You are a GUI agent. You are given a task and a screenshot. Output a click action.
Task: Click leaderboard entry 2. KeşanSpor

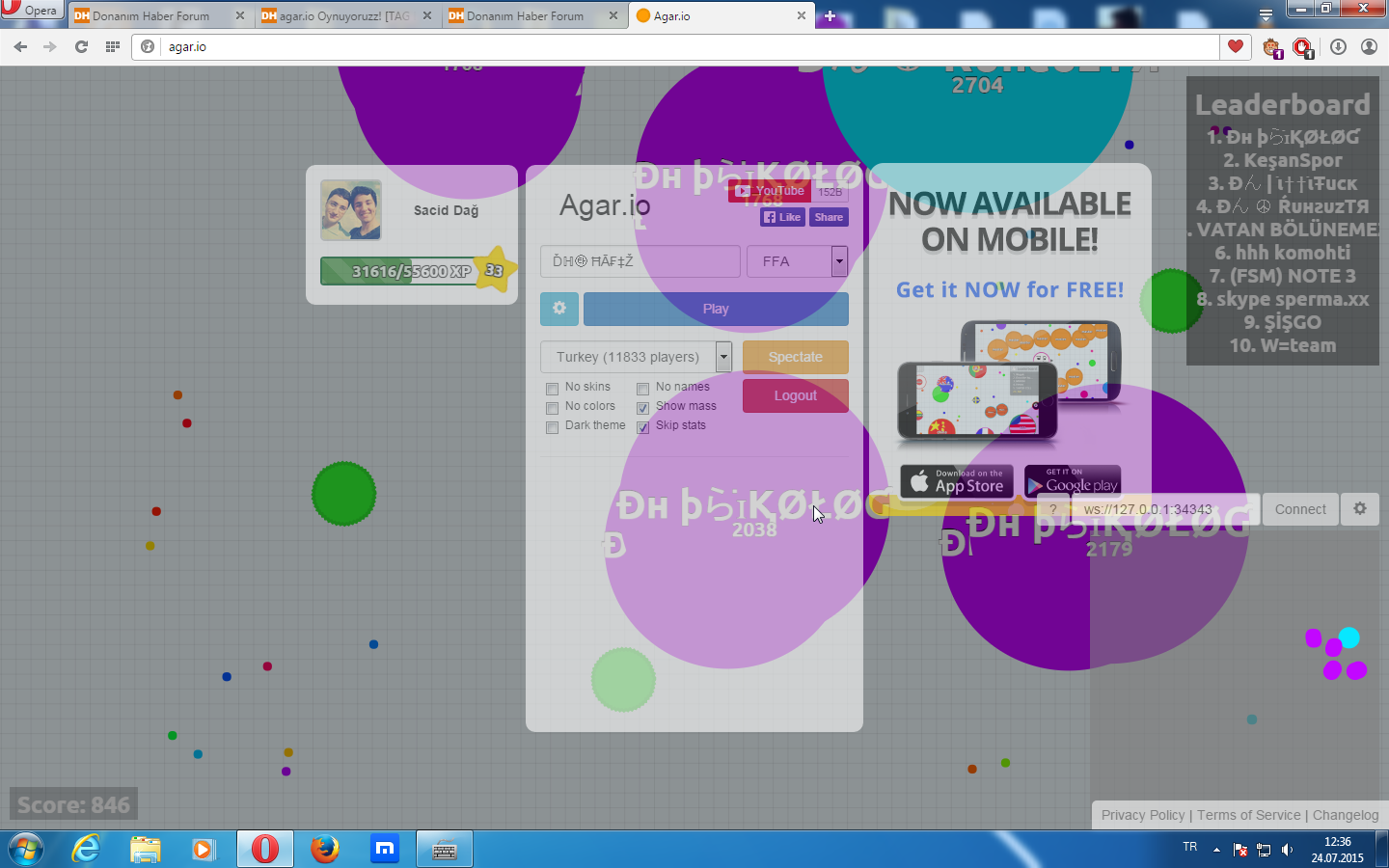click(1283, 160)
